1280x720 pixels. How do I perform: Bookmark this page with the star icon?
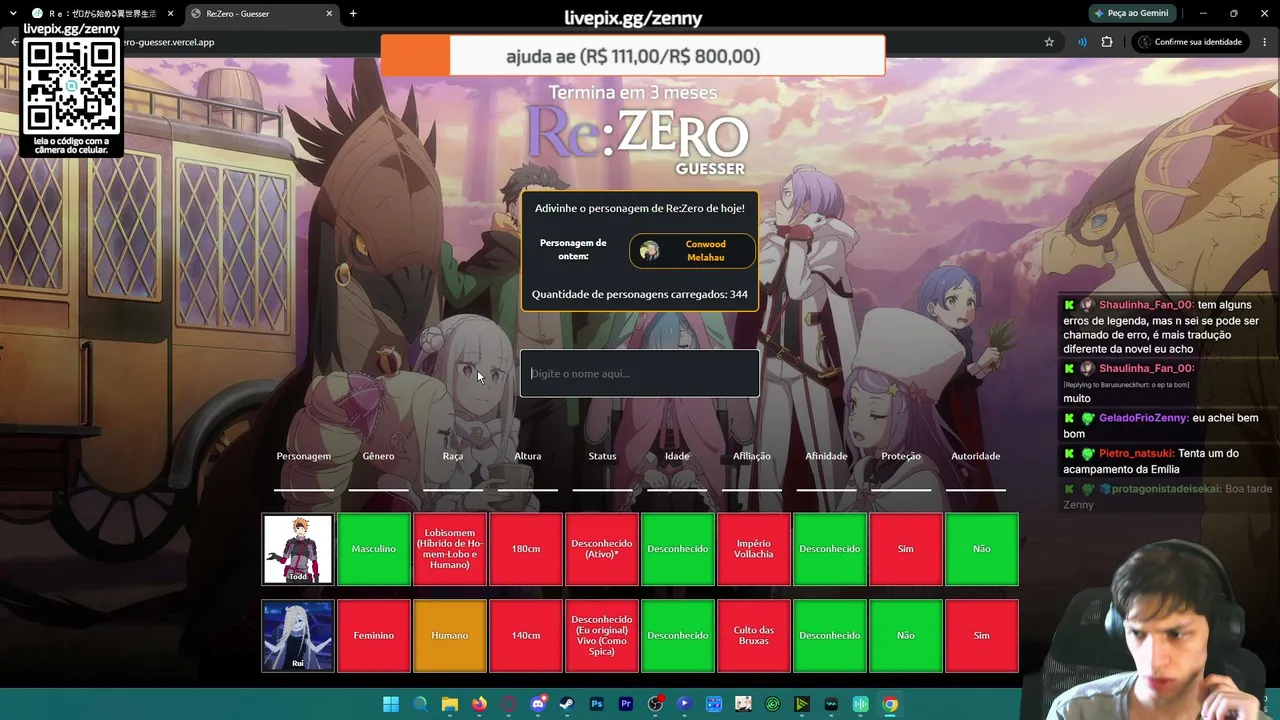click(1049, 42)
